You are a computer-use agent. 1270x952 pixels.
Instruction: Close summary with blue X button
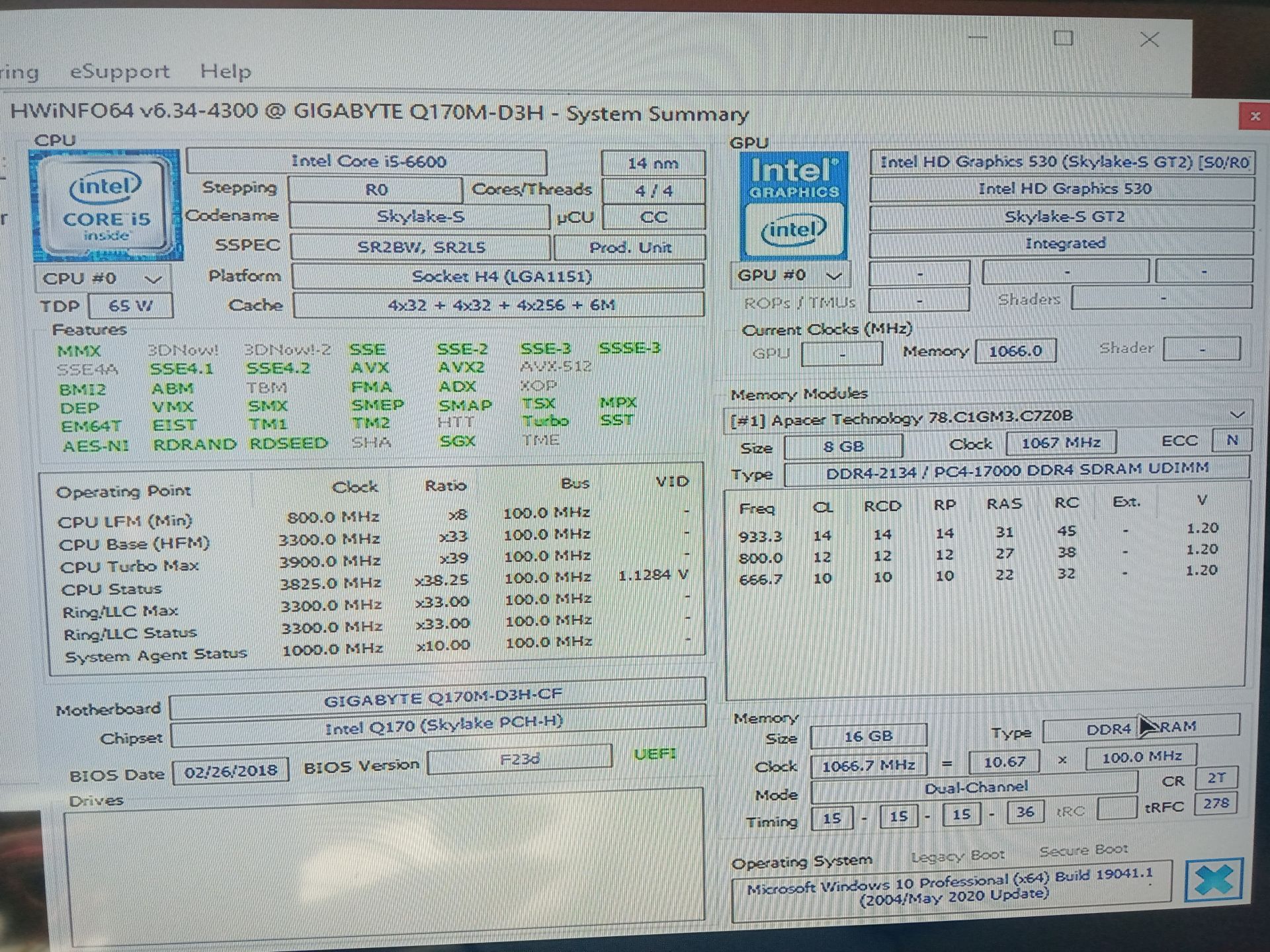1214,880
